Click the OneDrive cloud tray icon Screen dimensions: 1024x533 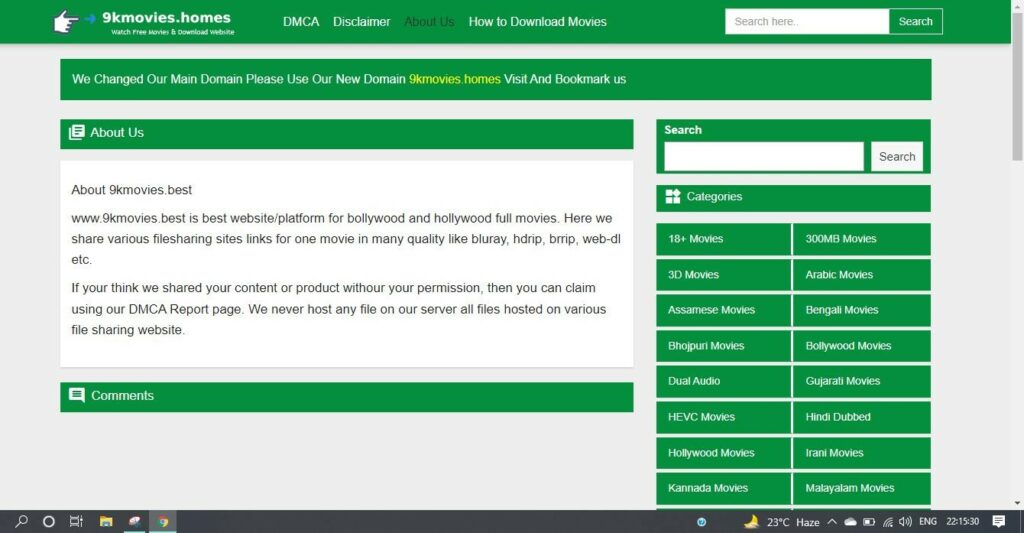click(850, 521)
